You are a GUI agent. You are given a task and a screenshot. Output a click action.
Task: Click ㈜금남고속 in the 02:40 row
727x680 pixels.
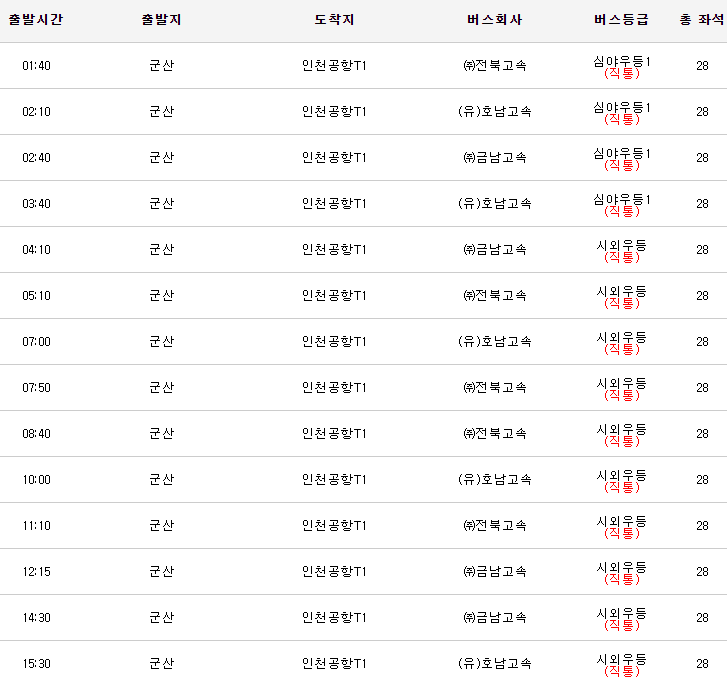click(x=495, y=158)
